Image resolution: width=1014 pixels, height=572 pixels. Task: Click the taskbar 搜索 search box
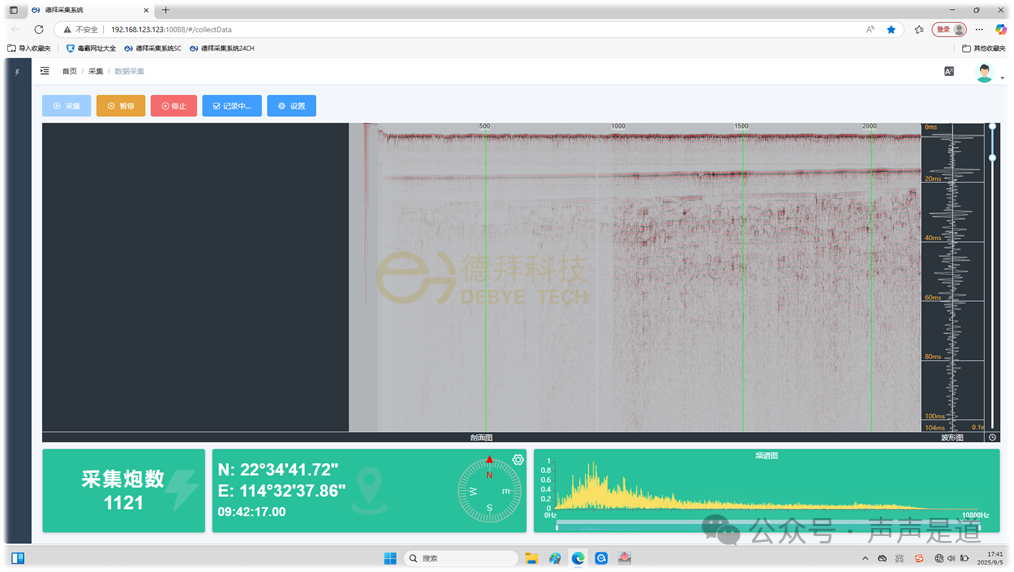tap(461, 558)
